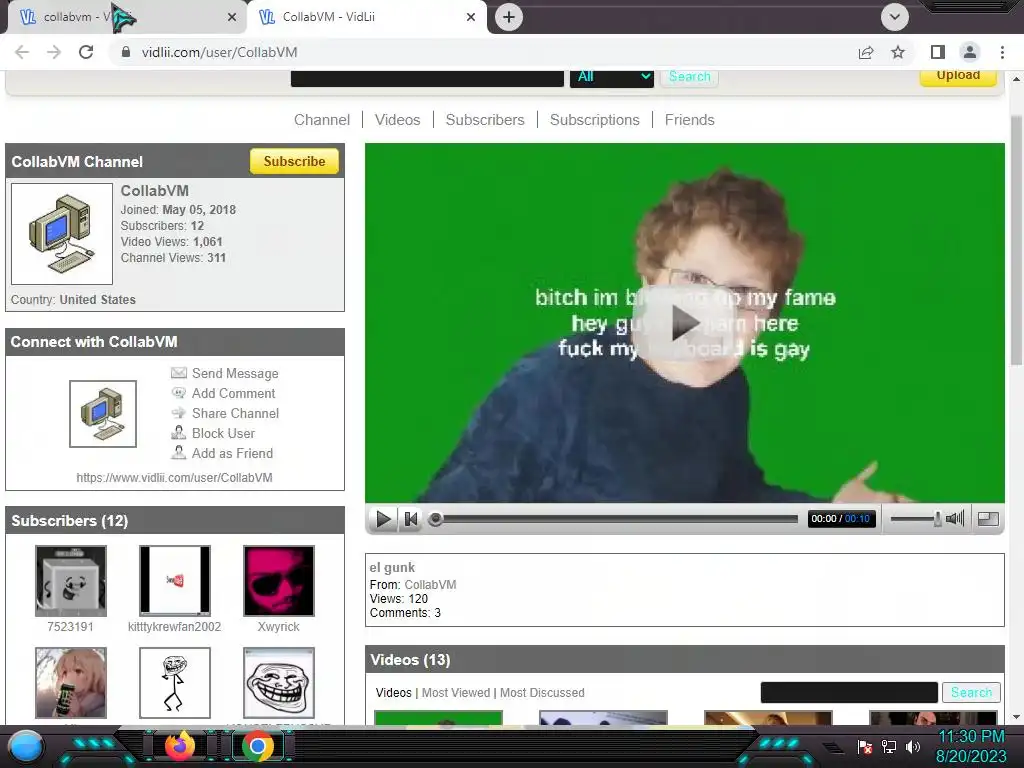
Task: Go back to the previous page
Action: pyautogui.click(x=22, y=52)
